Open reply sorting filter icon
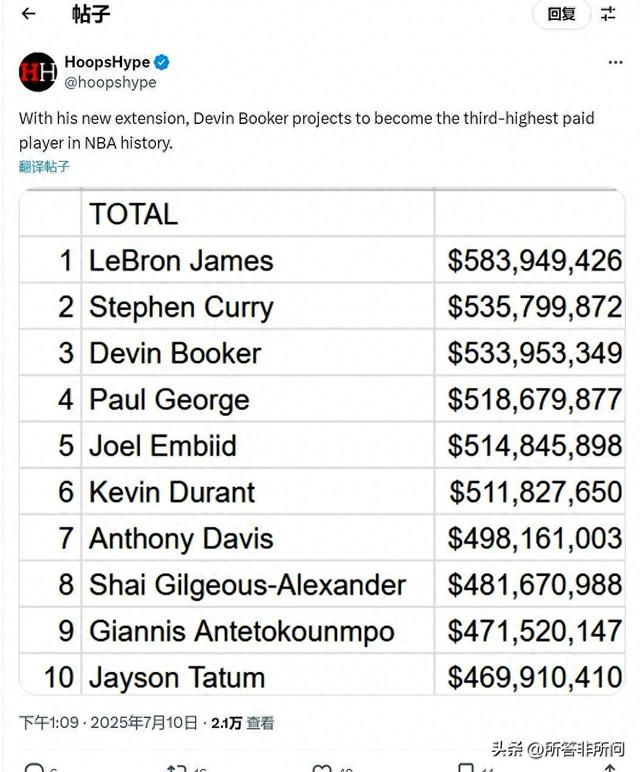This screenshot has width=640, height=772. (x=608, y=14)
